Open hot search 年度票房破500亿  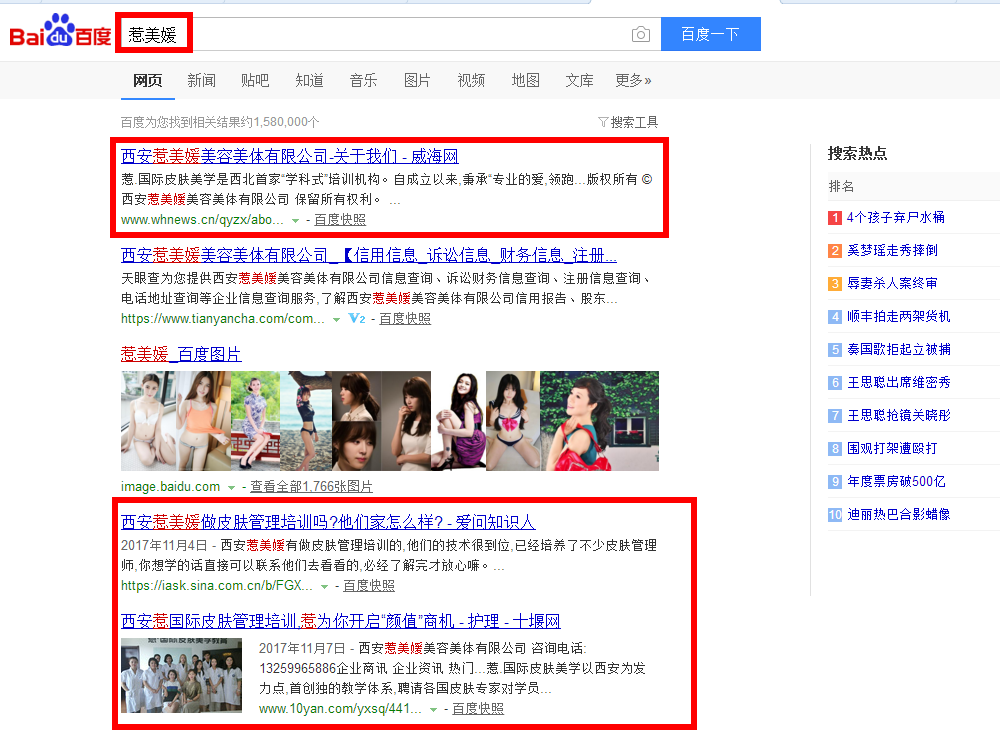pyautogui.click(x=896, y=481)
